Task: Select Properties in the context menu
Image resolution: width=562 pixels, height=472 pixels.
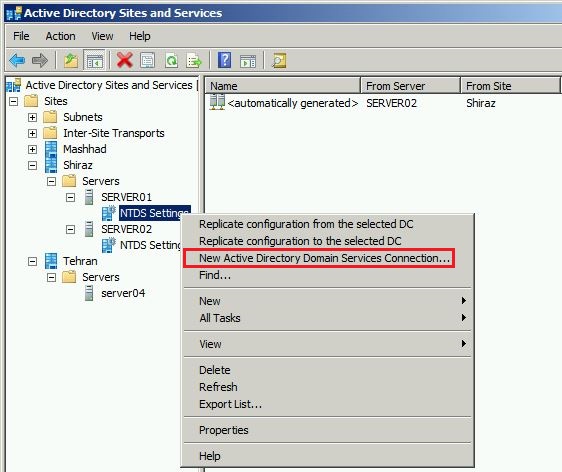Action: (224, 430)
